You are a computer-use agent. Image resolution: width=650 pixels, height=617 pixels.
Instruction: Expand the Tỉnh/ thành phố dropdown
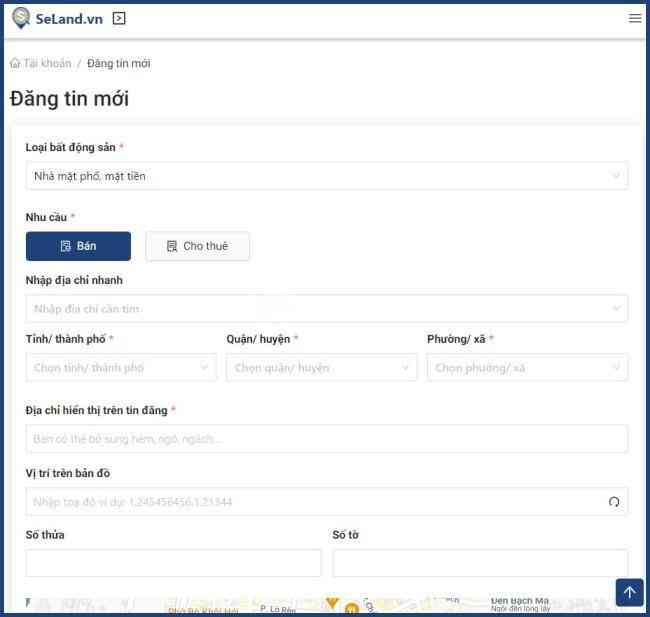pyautogui.click(x=120, y=368)
